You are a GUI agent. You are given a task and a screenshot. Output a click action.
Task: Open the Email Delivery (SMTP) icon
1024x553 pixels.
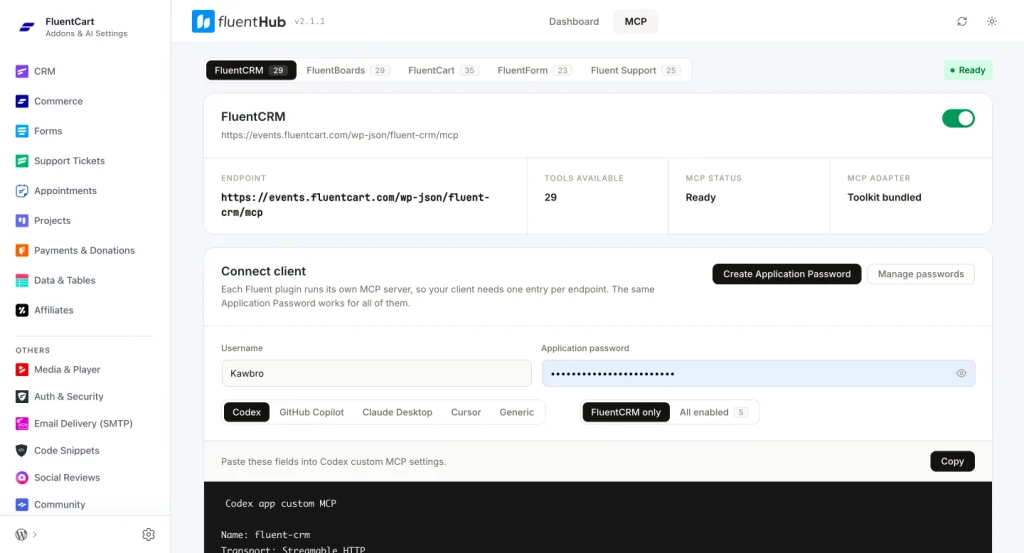[22, 424]
